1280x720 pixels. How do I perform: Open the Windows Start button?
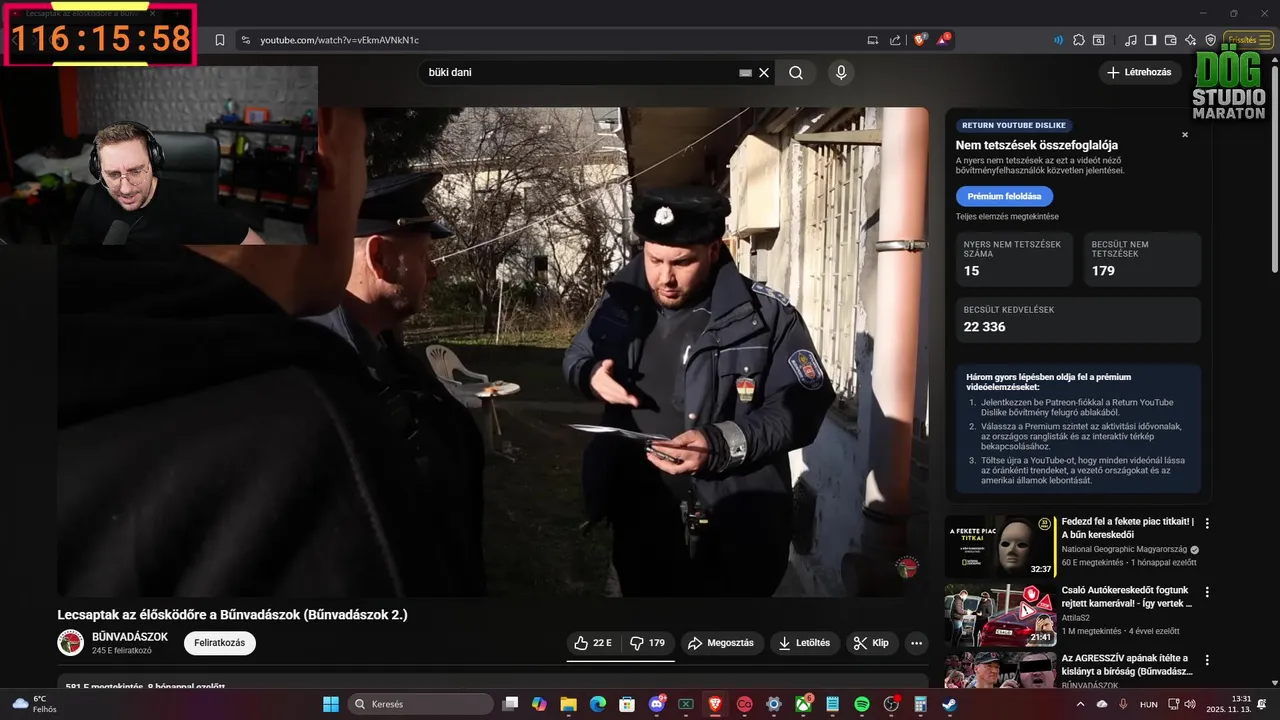pyautogui.click(x=331, y=704)
